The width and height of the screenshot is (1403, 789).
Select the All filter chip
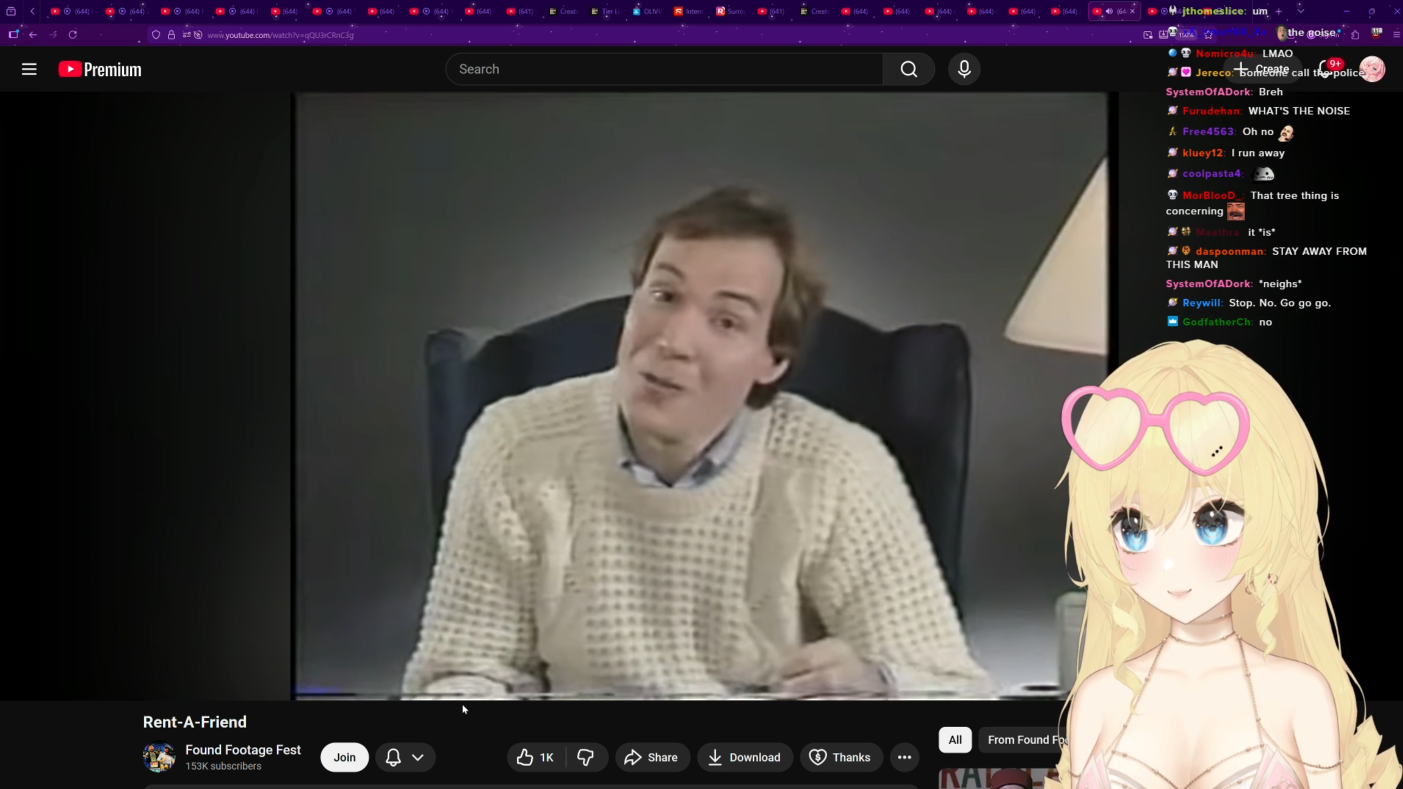955,740
